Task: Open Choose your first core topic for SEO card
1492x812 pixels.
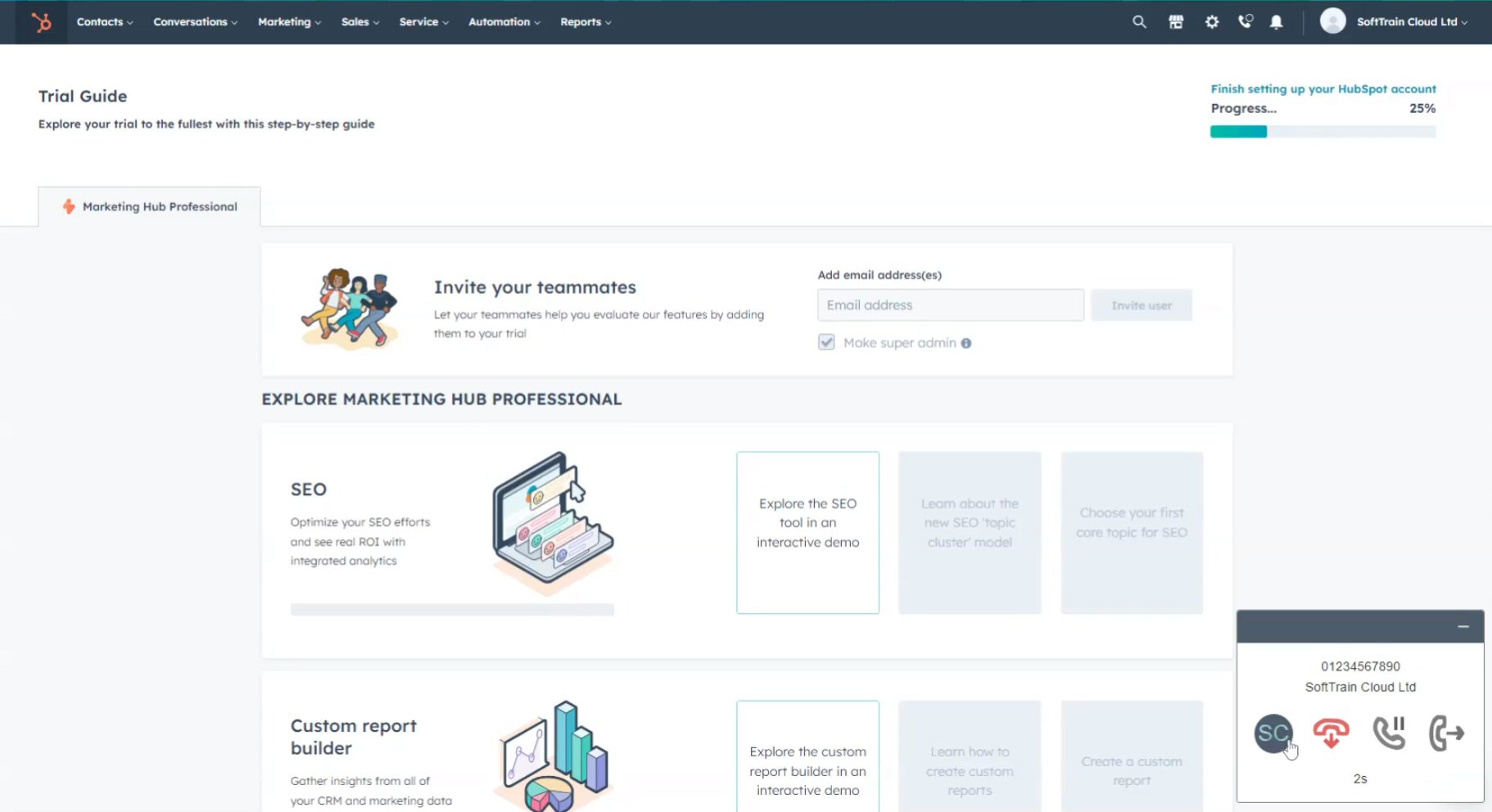Action: (x=1132, y=532)
